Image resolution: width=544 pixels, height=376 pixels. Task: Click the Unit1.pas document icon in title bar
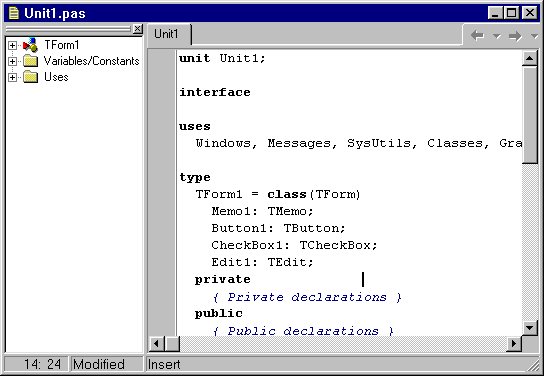click(x=14, y=13)
